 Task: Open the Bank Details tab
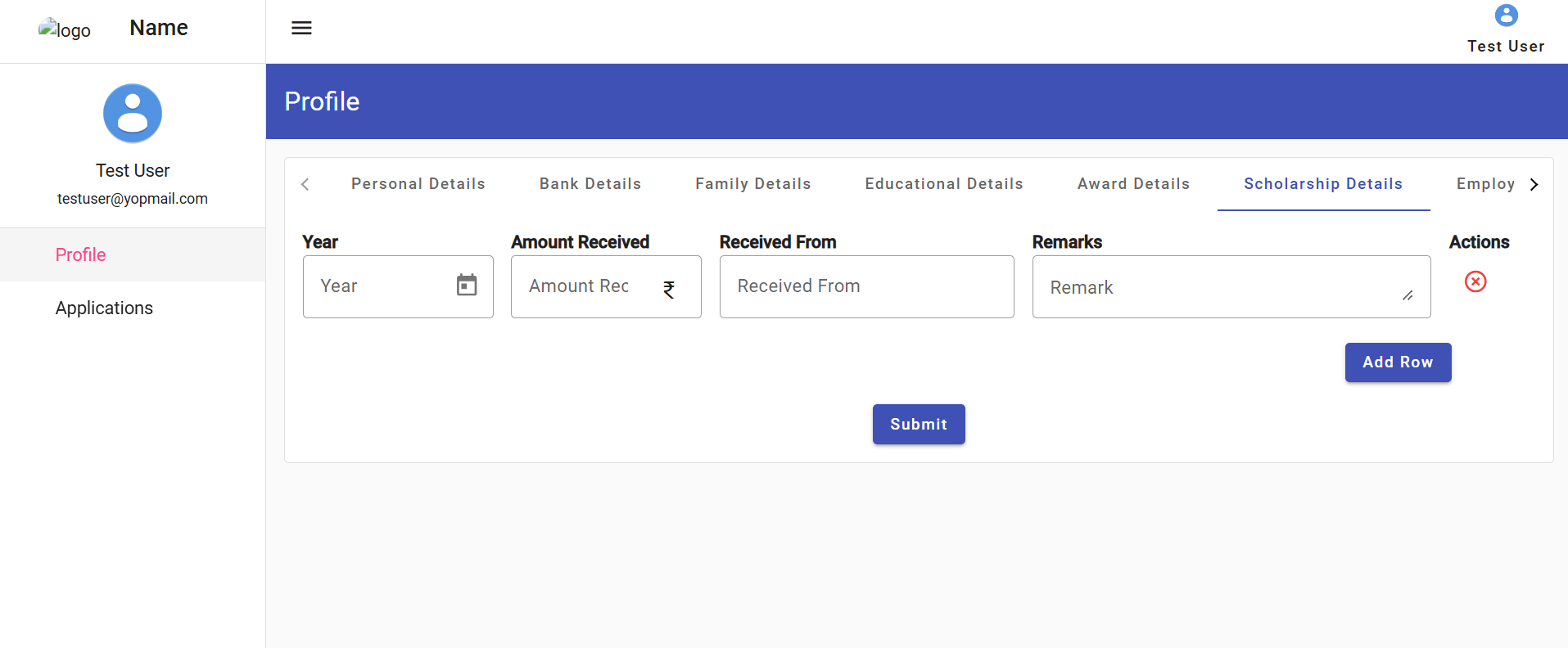pos(590,184)
